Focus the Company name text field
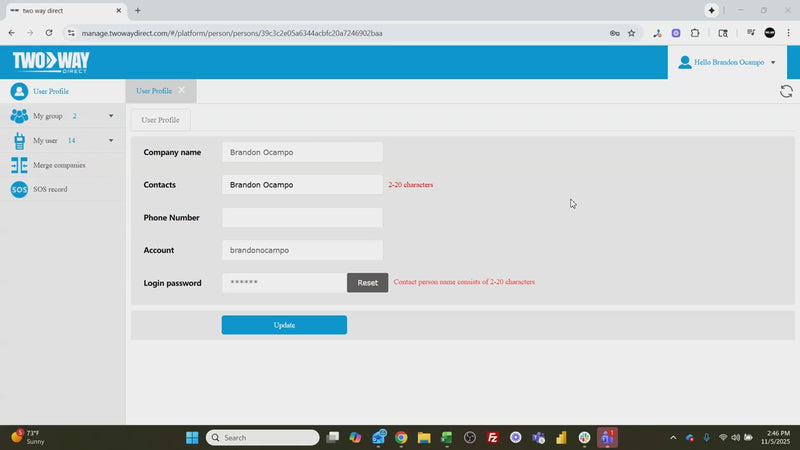This screenshot has height=450, width=800. (x=302, y=152)
